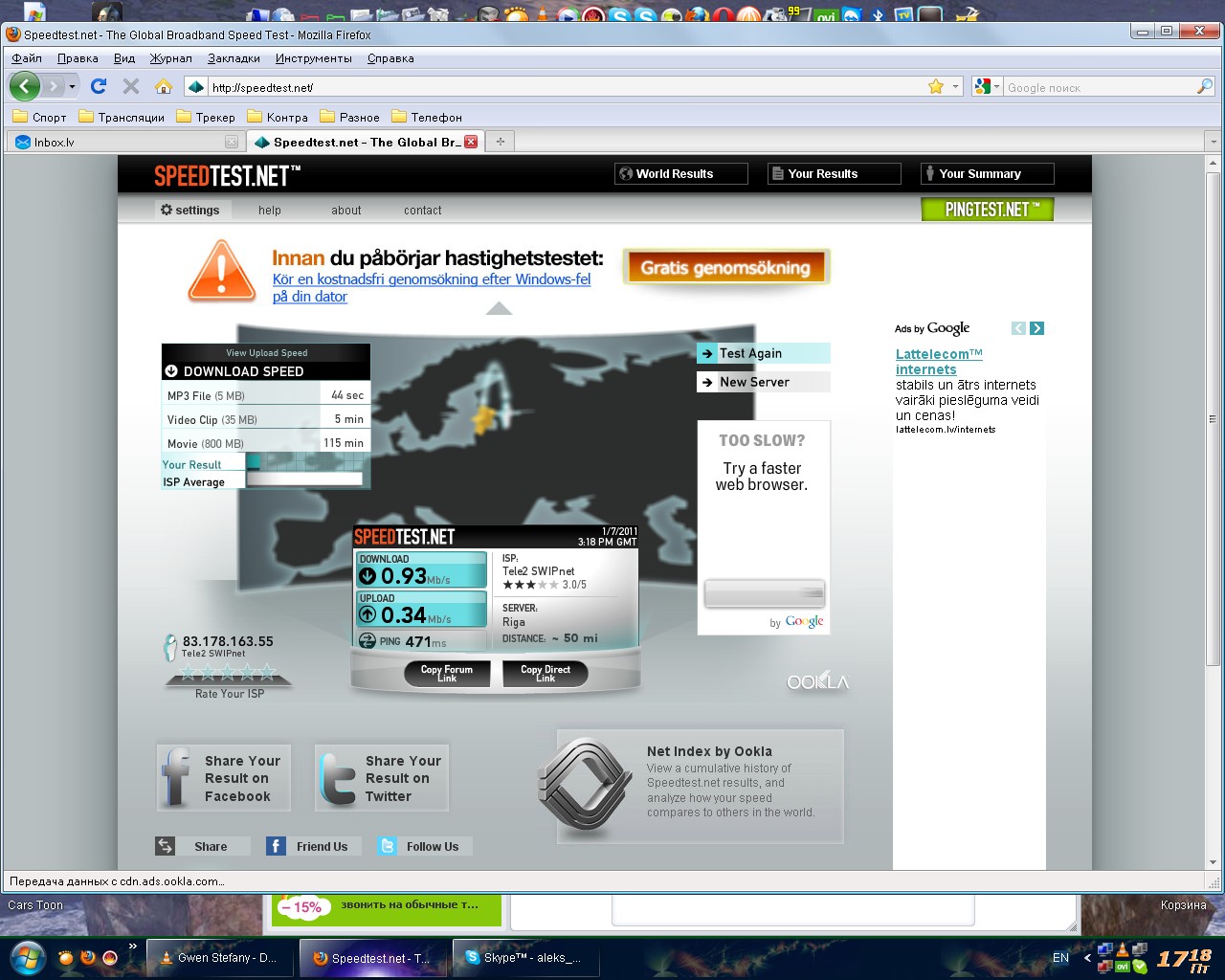This screenshot has width=1225, height=980.
Task: Click the Twitter bird icon beside Follow Us
Action: [x=387, y=846]
